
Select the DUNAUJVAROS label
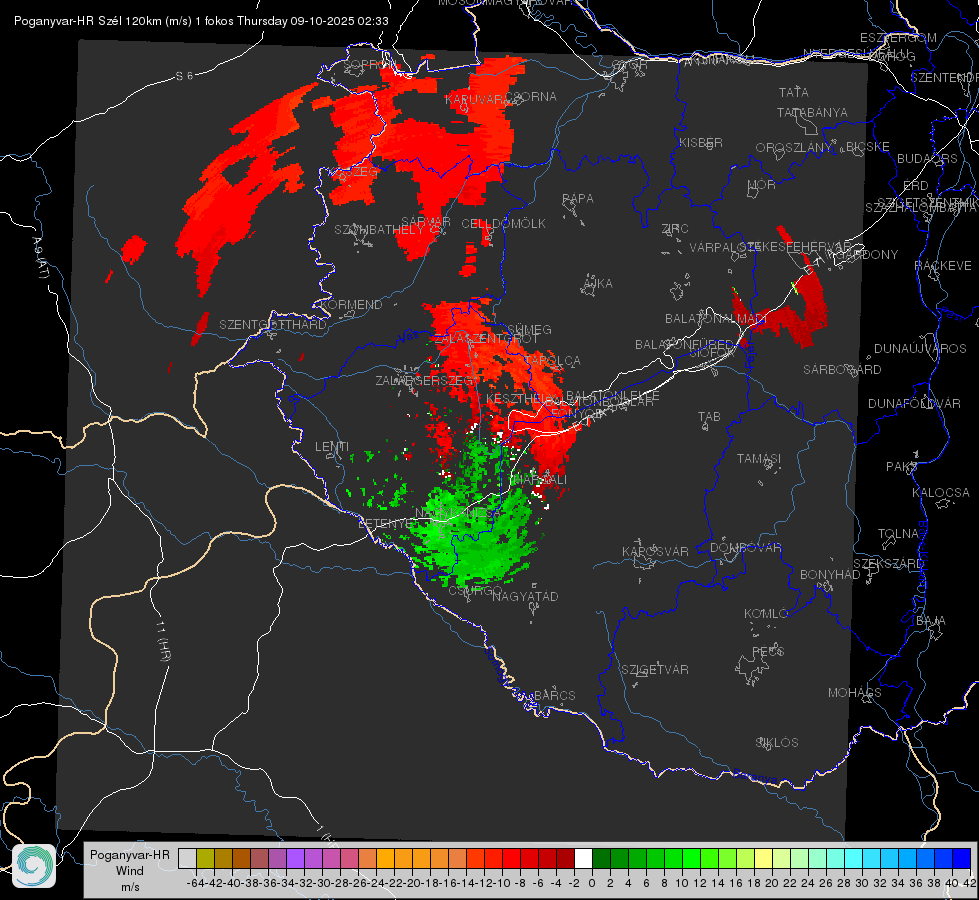920,349
